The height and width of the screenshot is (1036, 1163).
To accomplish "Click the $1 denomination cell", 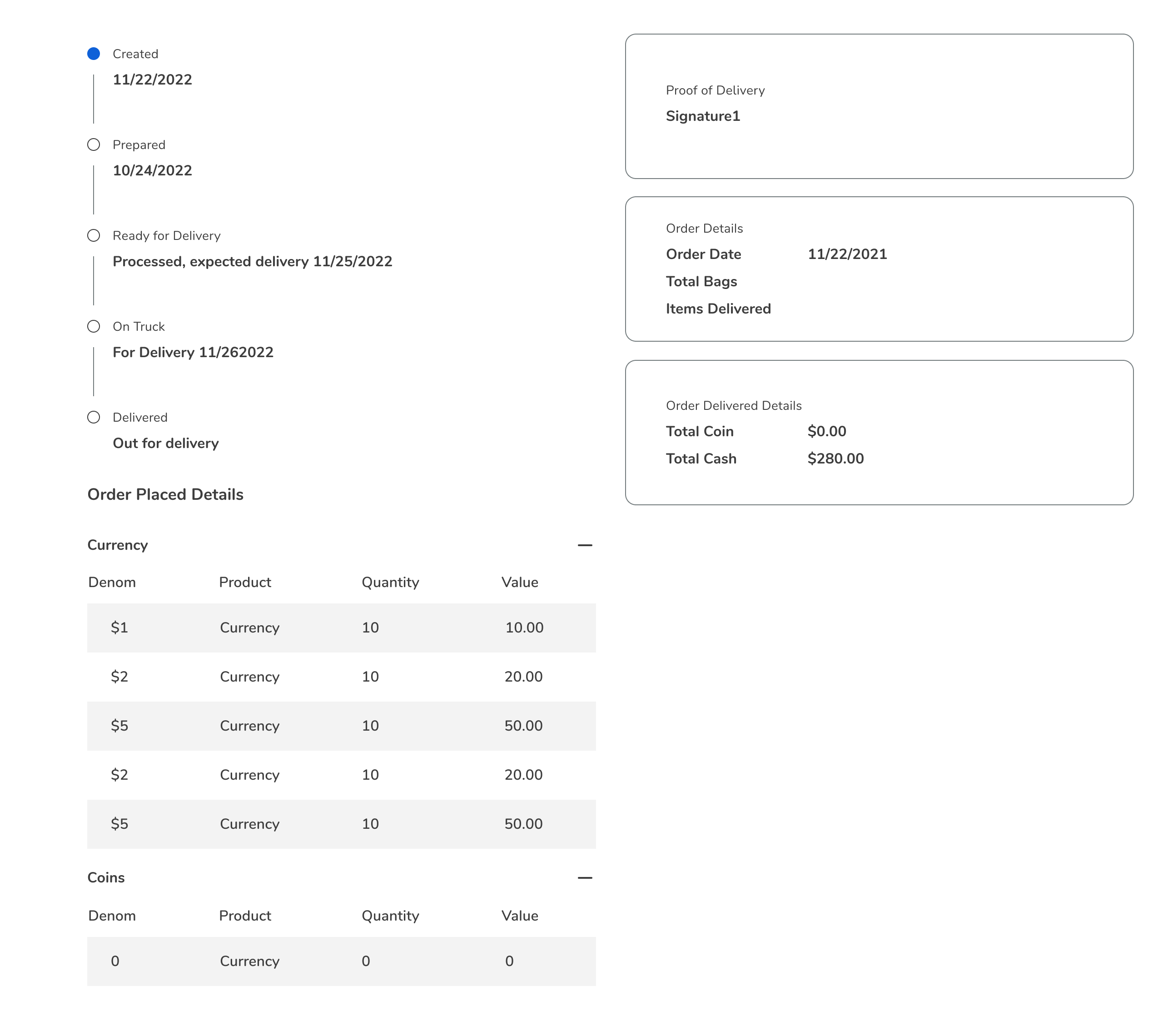I will (119, 628).
